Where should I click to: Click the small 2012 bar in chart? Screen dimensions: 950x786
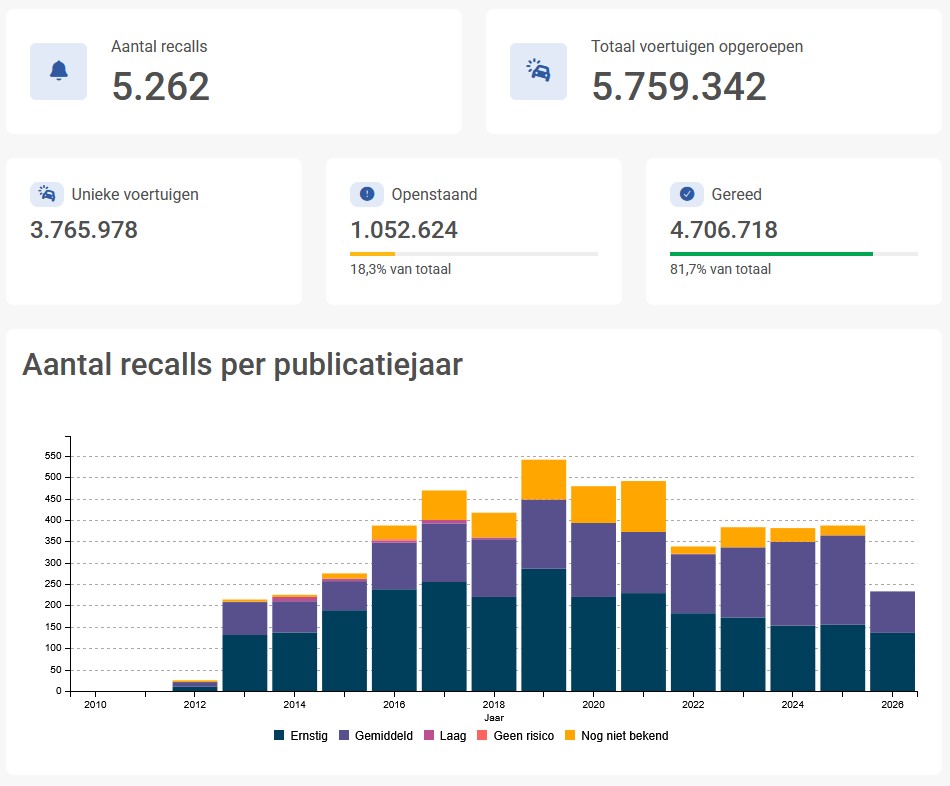tap(194, 685)
